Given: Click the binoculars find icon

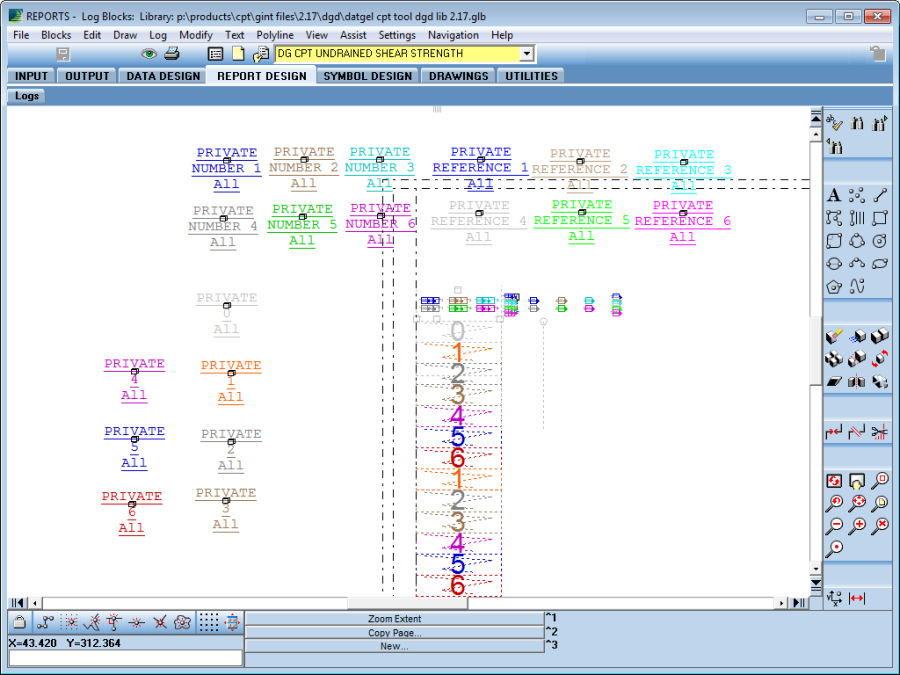Looking at the screenshot, I should [x=857, y=123].
